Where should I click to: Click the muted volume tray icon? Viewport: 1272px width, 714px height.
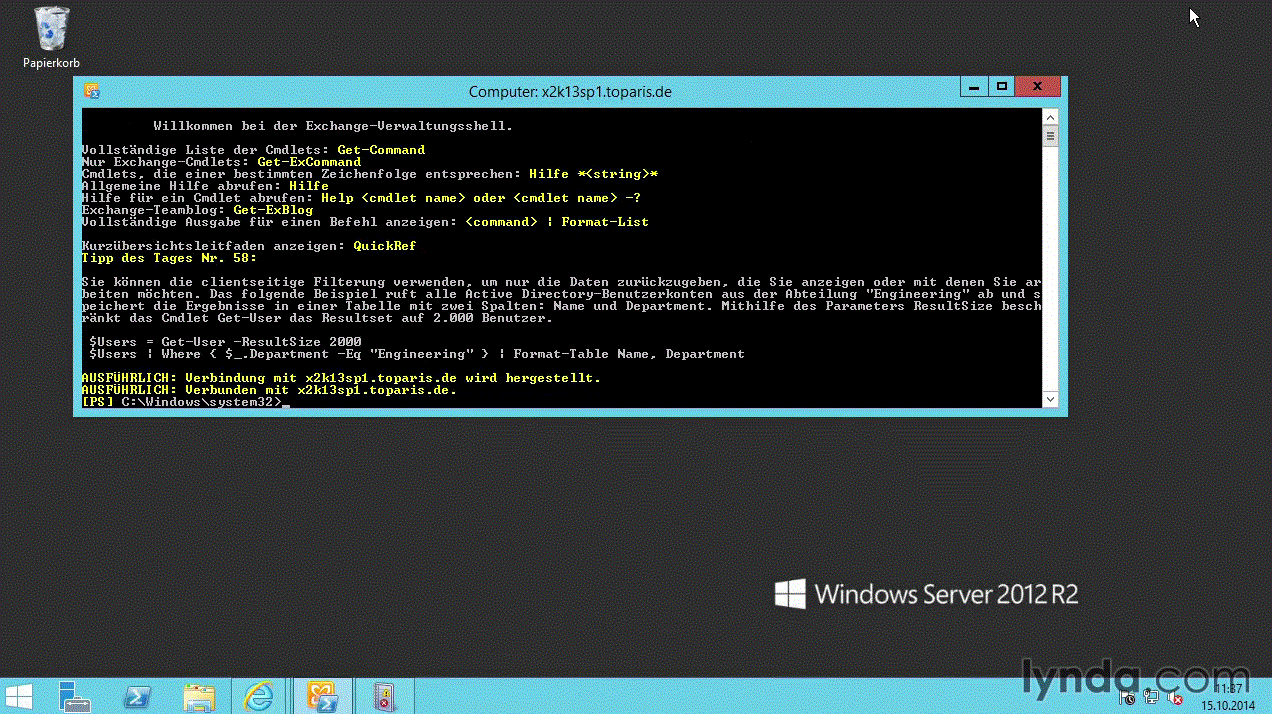(1176, 698)
